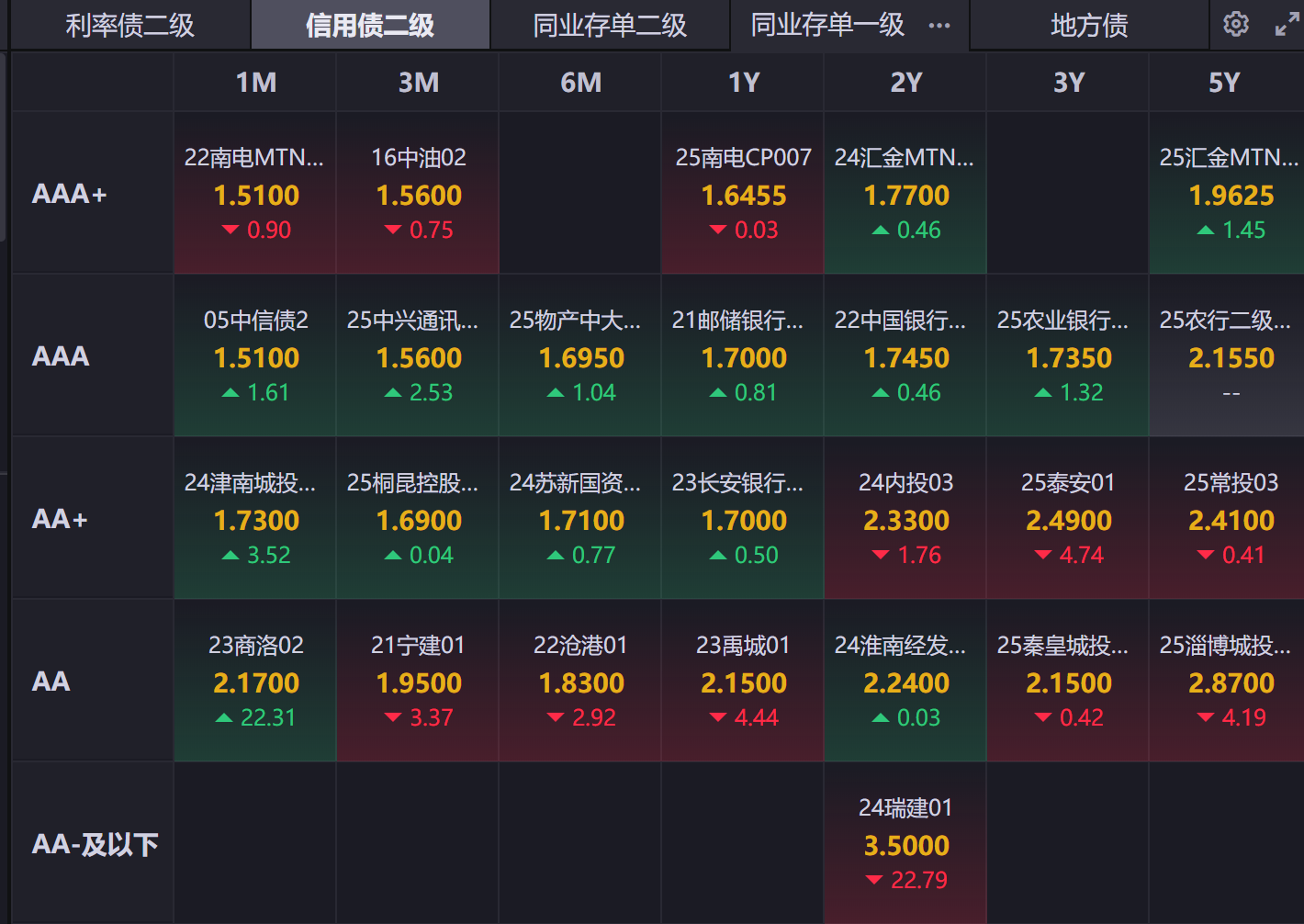Click the 22南电MTN bond cell
This screenshot has width=1304, height=924.
[255, 193]
